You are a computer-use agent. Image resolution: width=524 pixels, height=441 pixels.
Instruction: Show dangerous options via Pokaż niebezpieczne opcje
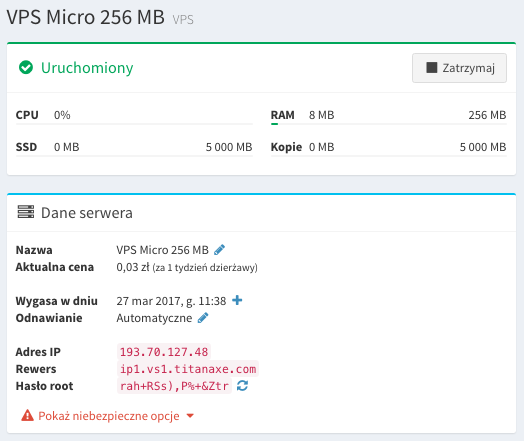109,416
